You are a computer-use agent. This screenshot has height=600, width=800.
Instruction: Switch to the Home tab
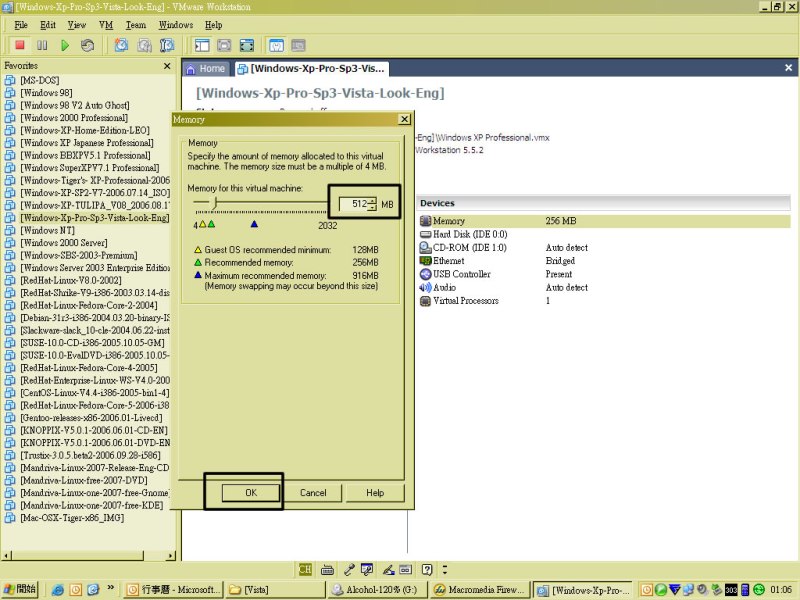[x=206, y=68]
